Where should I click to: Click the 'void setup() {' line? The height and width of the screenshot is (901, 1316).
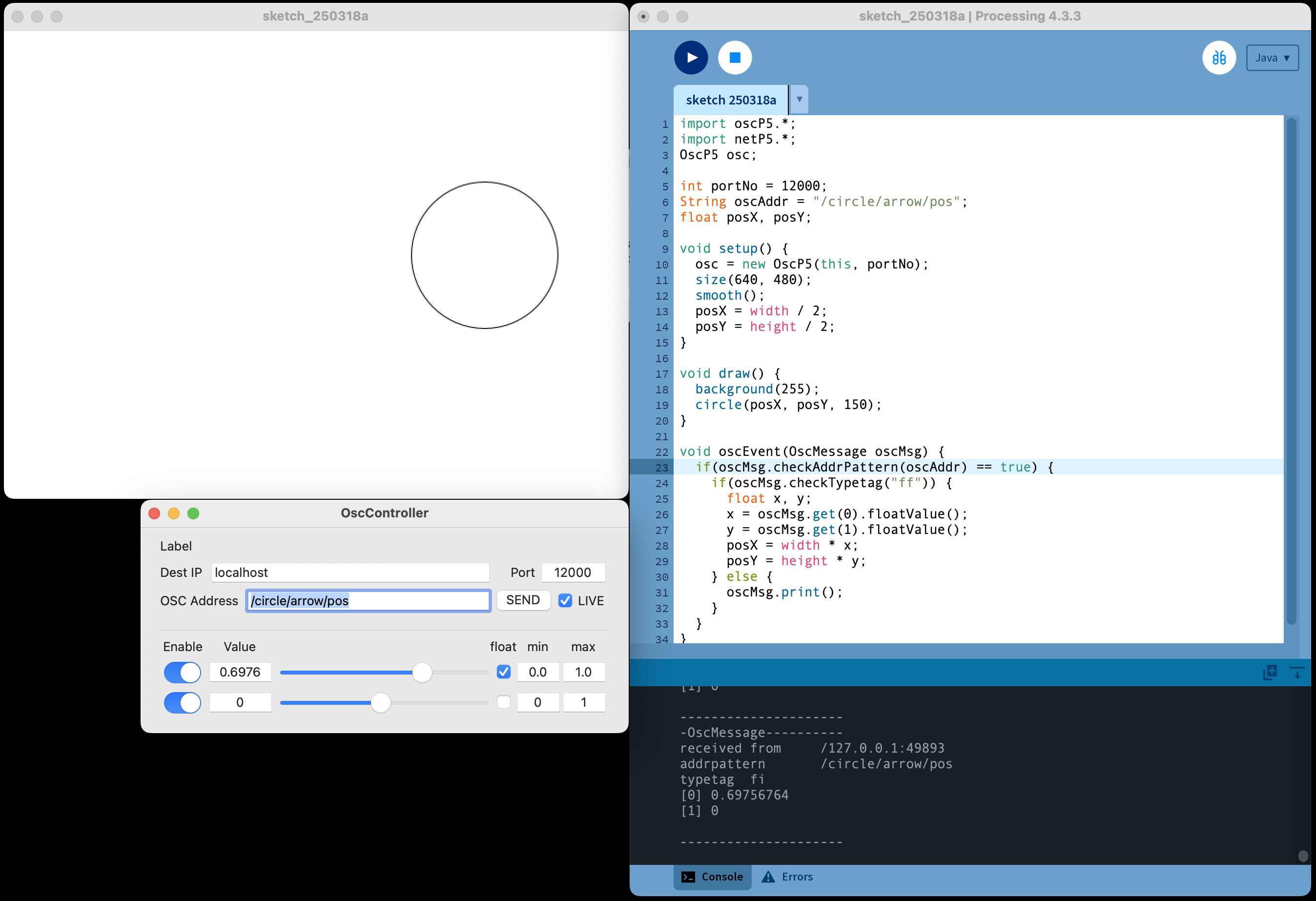[734, 248]
